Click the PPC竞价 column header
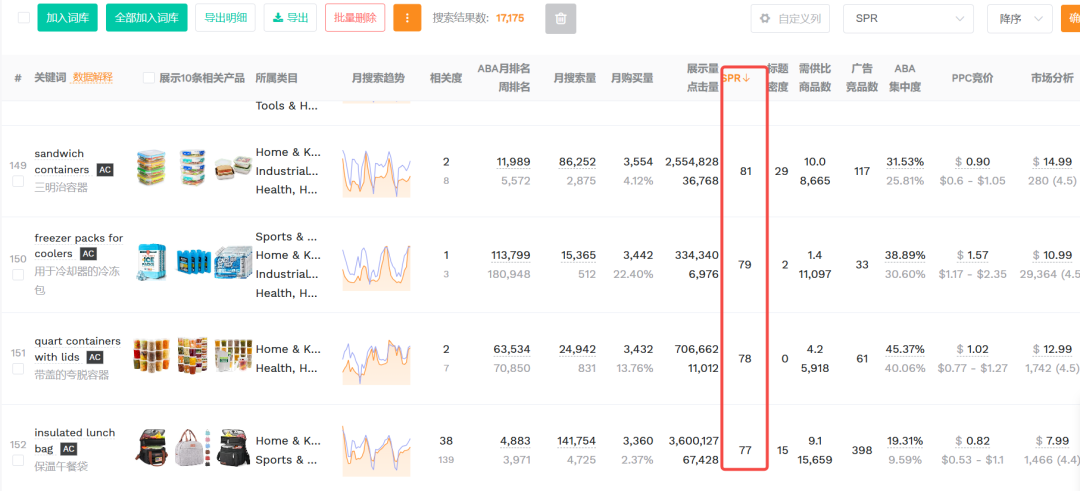This screenshot has height=491, width=1080. pyautogui.click(x=972, y=78)
